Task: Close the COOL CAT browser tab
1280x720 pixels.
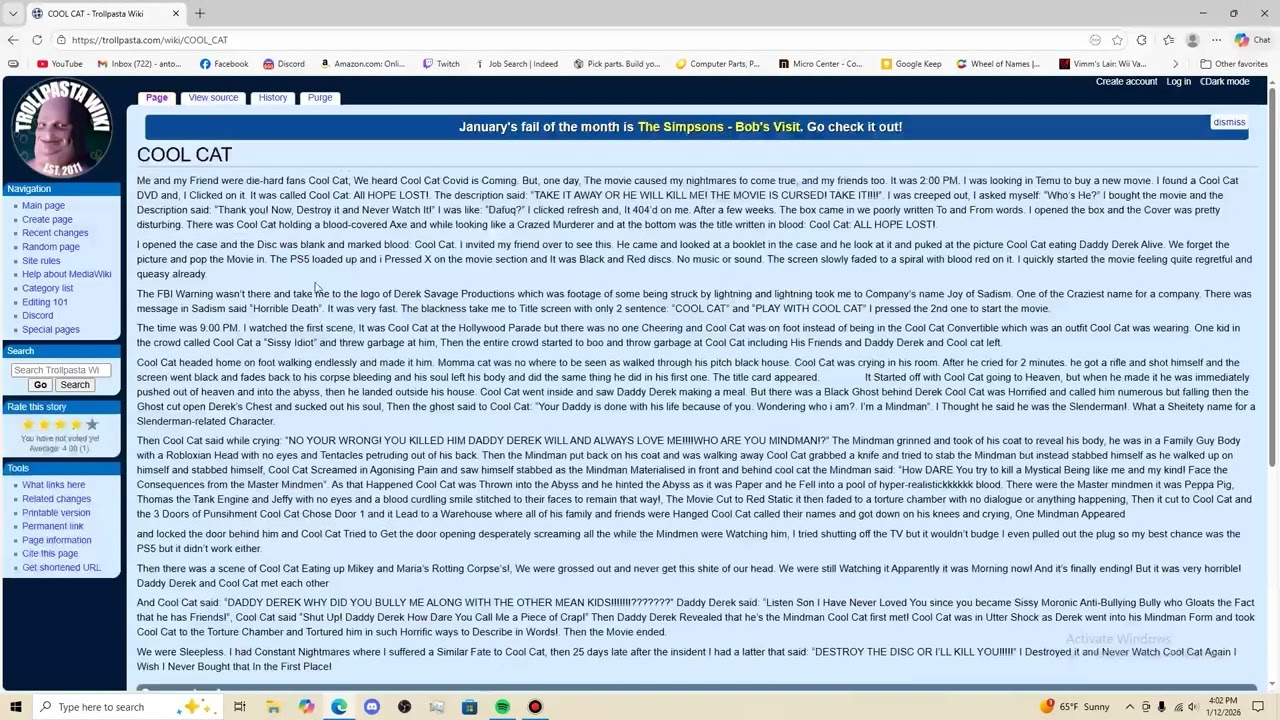Action: (176, 13)
